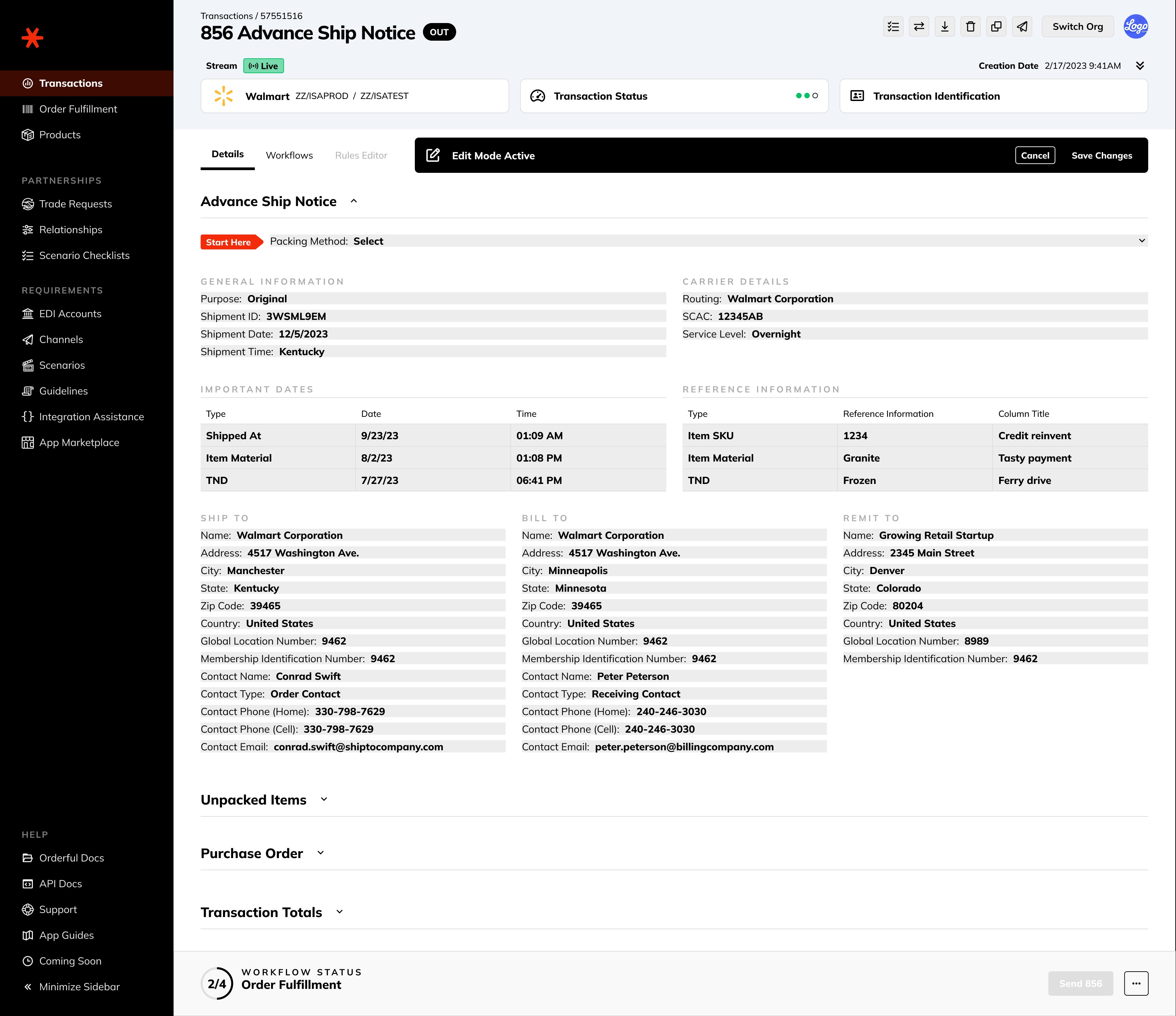Viewport: 1176px width, 1016px height.
Task: Click the Relationships sliders icon
Action: click(x=28, y=229)
